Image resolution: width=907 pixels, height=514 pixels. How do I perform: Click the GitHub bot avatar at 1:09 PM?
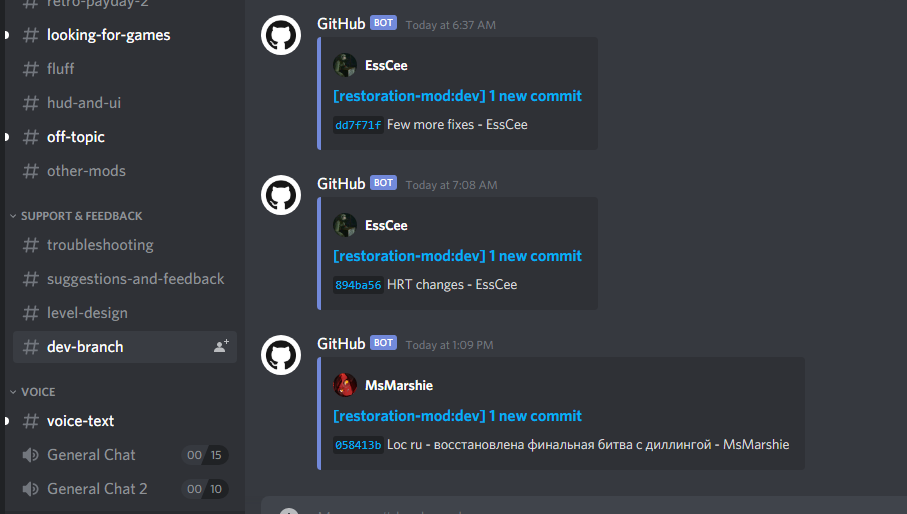pyautogui.click(x=281, y=355)
